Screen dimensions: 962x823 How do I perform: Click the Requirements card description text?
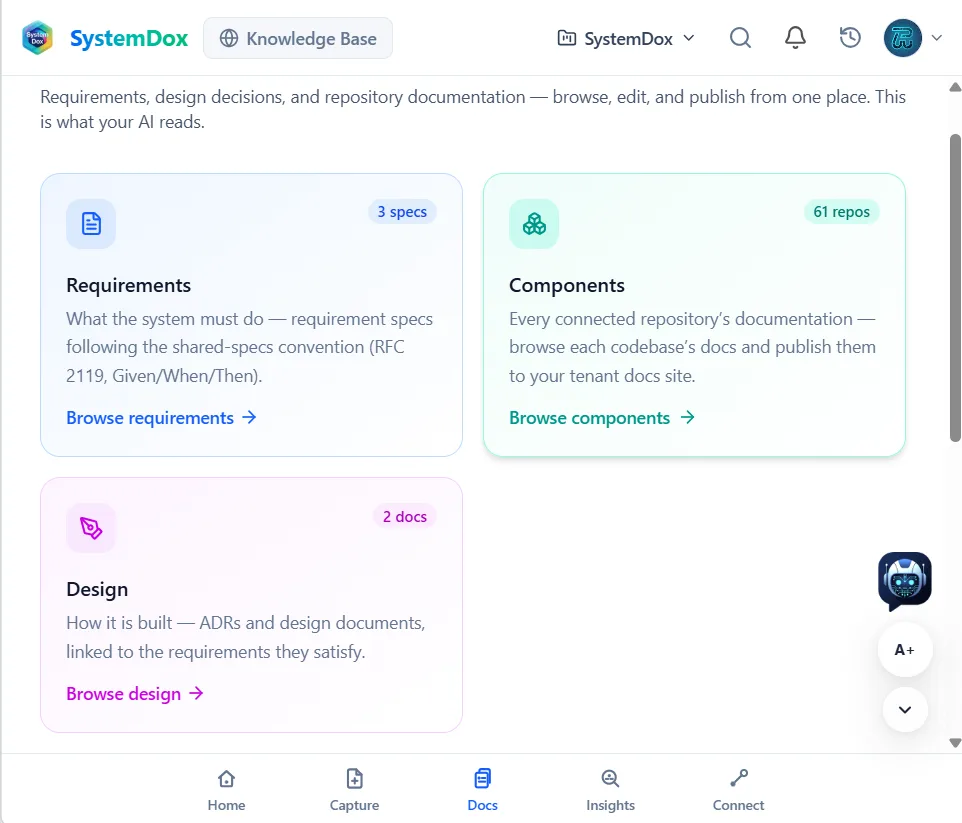250,347
